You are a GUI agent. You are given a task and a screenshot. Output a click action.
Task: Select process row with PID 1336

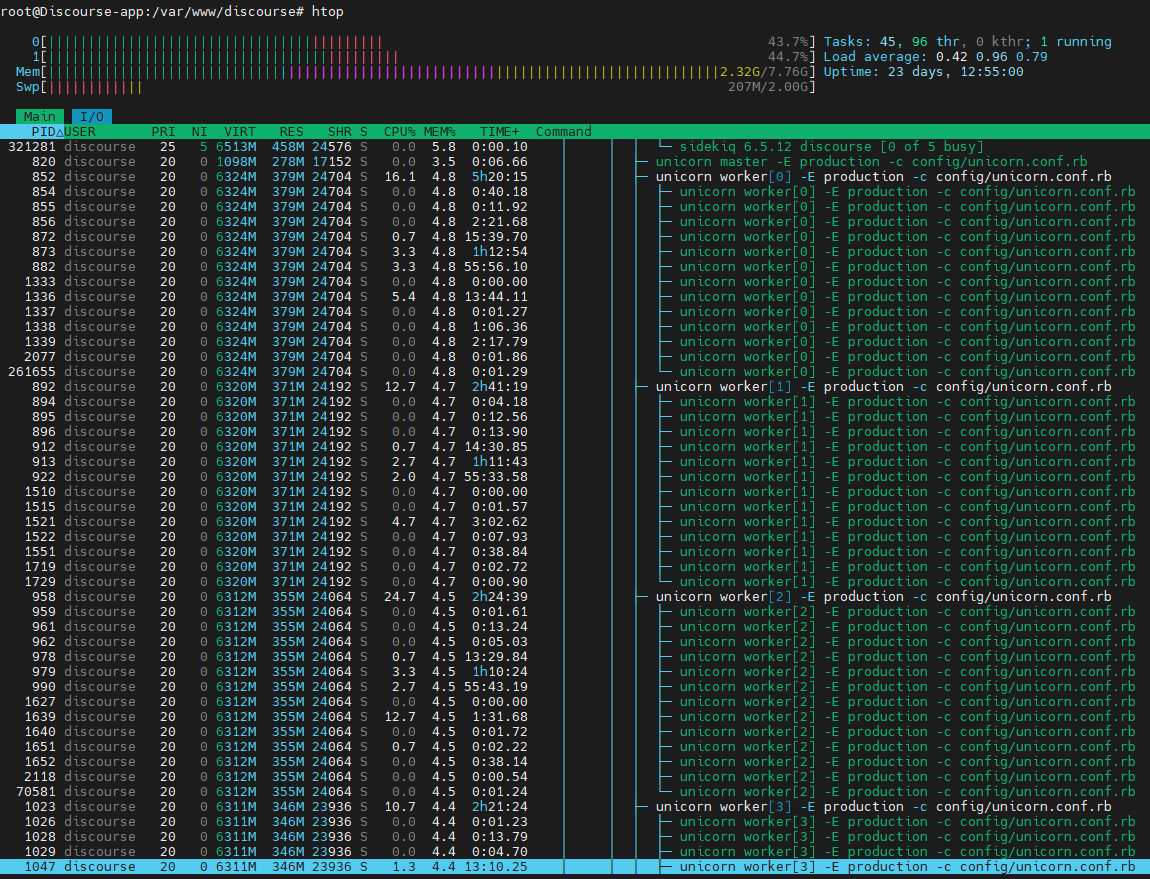point(575,296)
